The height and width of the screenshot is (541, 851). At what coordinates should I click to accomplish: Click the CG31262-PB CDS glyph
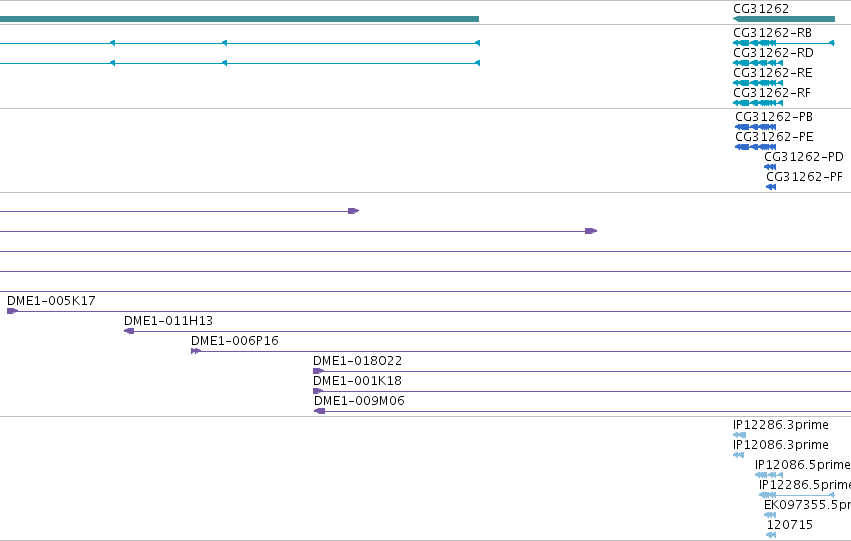click(755, 127)
